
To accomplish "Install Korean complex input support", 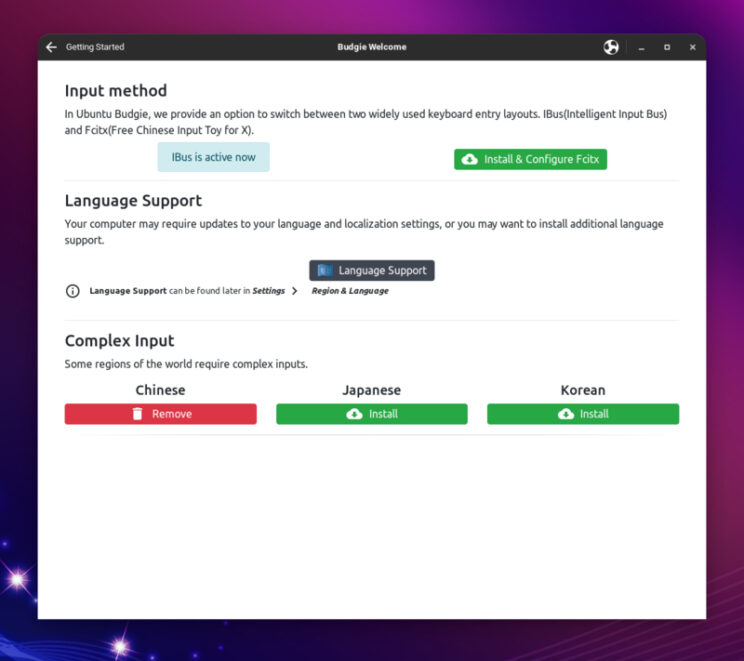I will tap(583, 414).
